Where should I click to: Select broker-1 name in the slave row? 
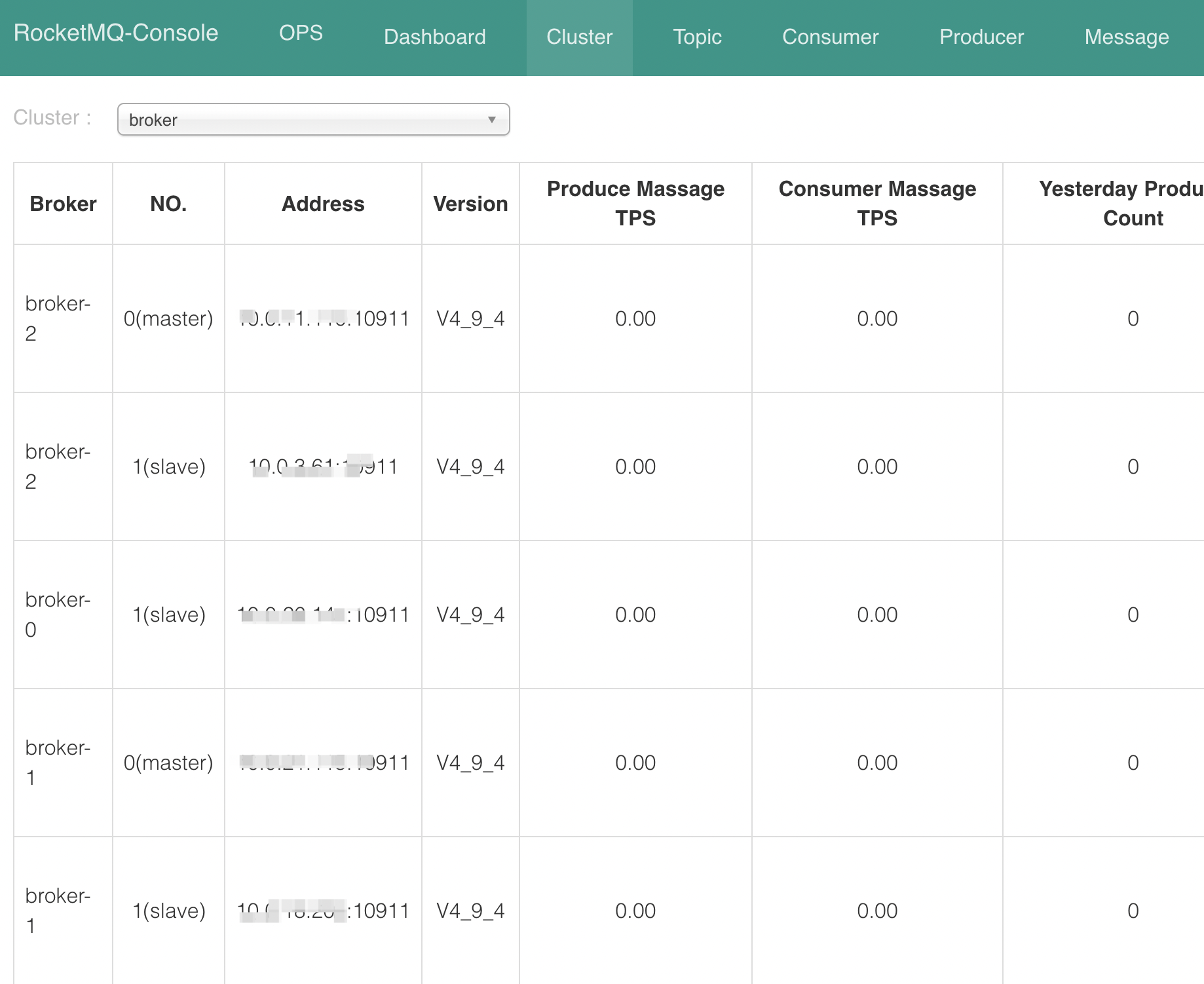[x=58, y=911]
